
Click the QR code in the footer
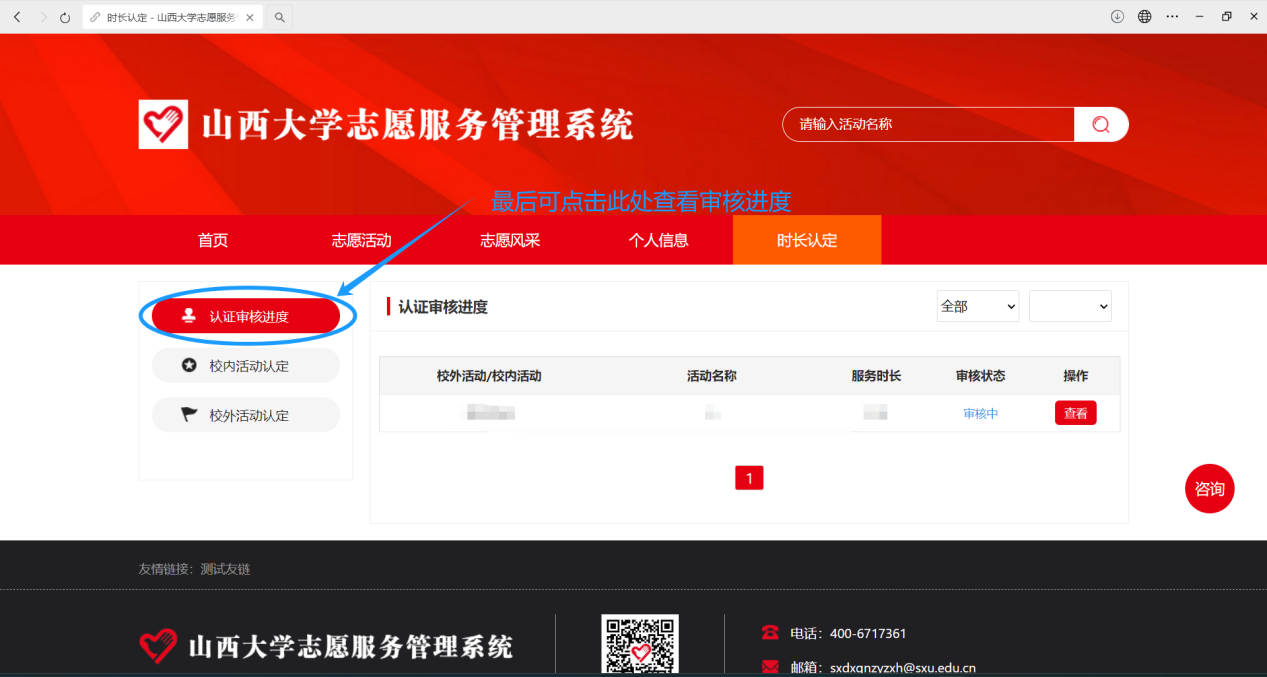pyautogui.click(x=640, y=644)
